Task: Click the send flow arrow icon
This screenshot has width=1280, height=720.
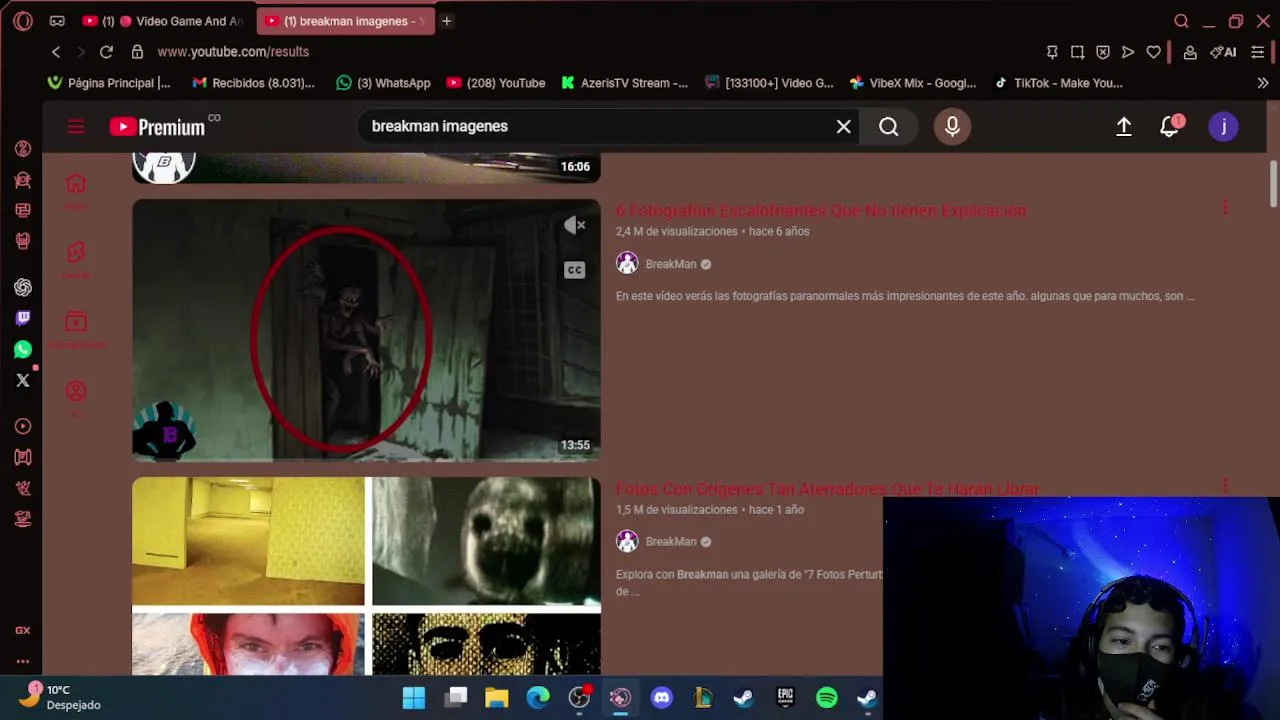Action: click(1128, 52)
